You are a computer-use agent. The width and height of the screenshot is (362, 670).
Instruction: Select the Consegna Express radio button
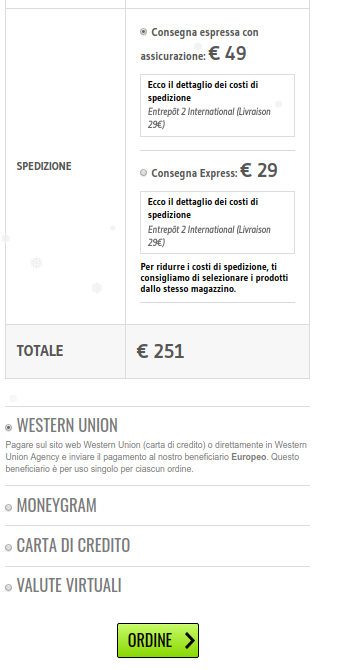[144, 173]
